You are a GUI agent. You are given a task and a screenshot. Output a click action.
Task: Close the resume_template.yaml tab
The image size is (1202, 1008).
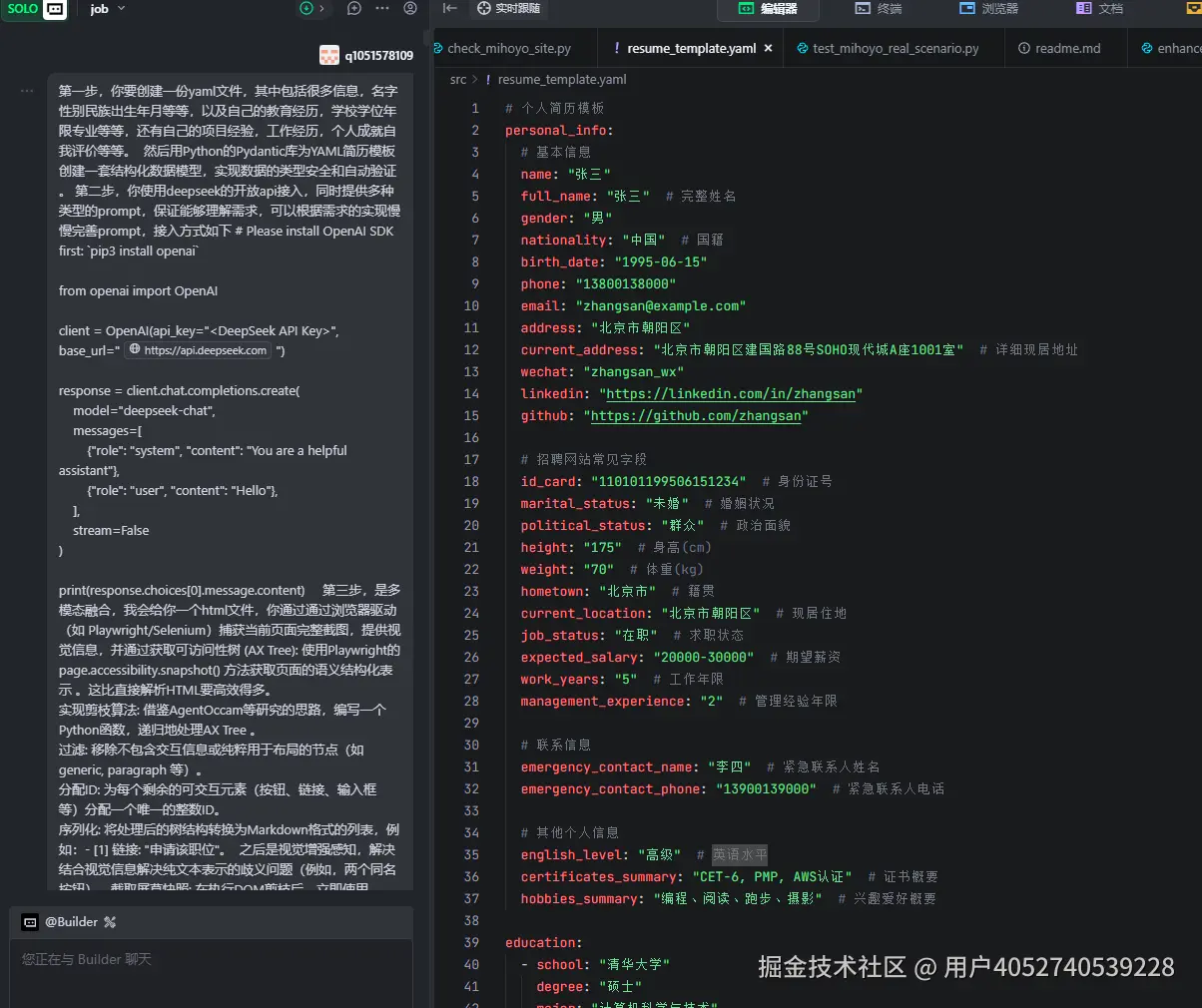click(x=768, y=48)
